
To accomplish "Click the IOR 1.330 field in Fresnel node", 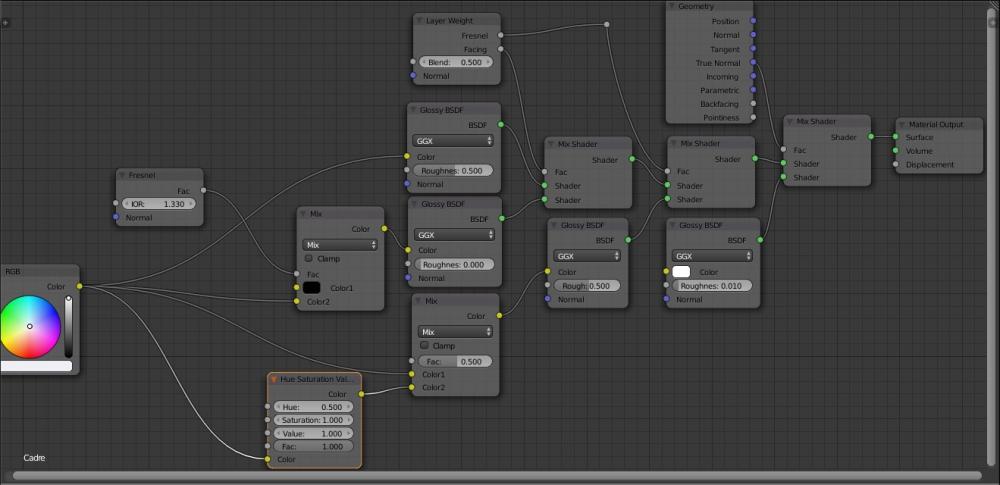I will [x=160, y=203].
